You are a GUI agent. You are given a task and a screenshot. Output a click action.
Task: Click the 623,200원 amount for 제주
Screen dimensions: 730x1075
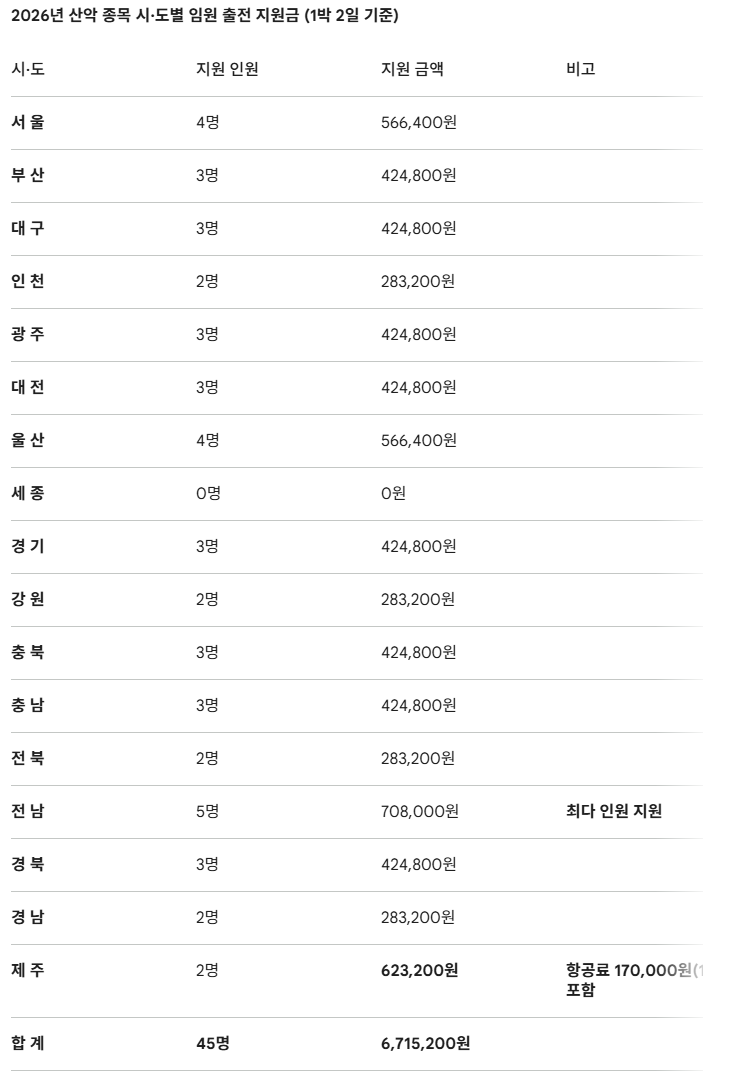click(419, 970)
